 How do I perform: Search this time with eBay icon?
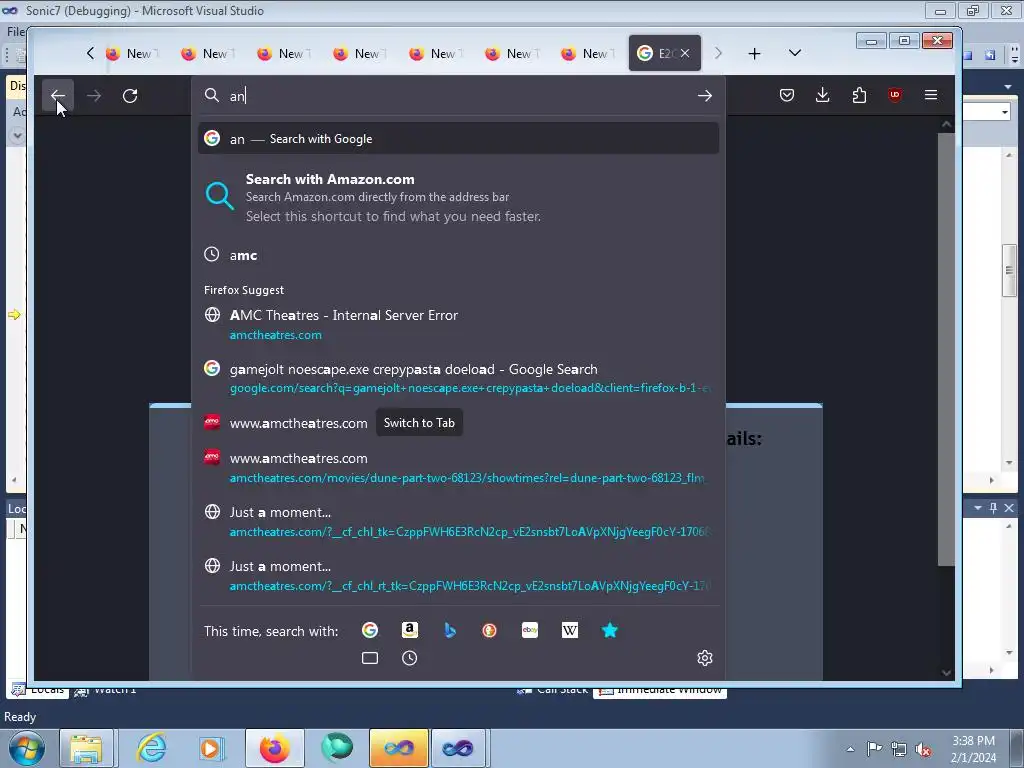[530, 630]
